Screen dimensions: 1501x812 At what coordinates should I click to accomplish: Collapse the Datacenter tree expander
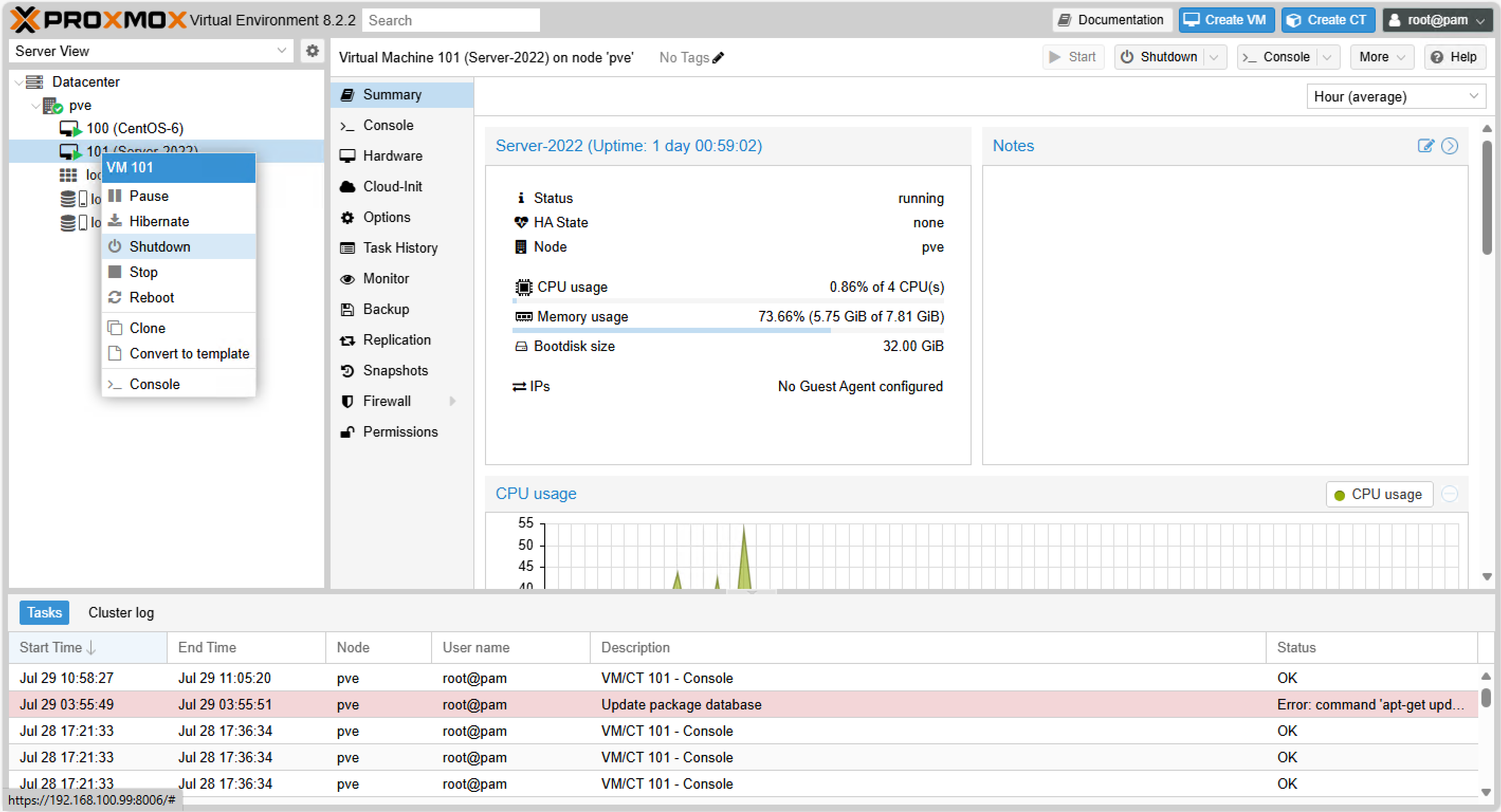19,82
